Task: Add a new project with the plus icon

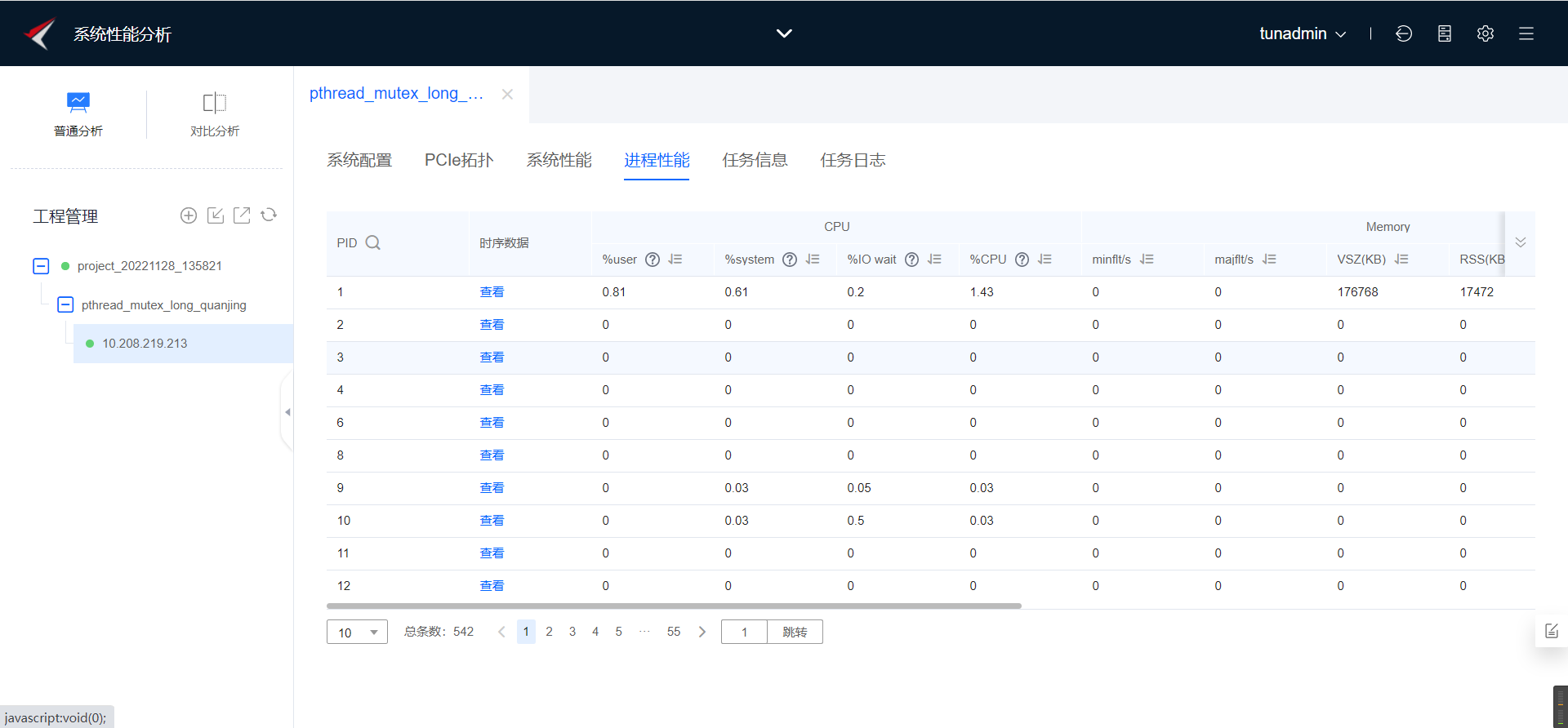Action: 189,215
